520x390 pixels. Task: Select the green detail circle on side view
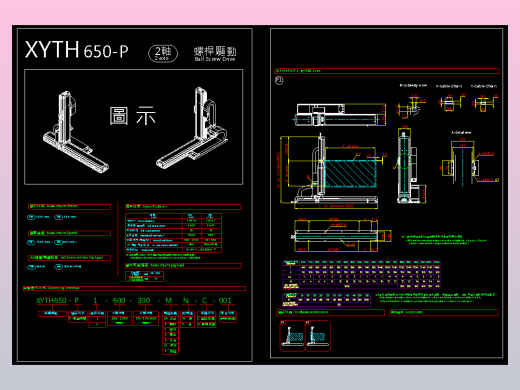[x=404, y=161]
